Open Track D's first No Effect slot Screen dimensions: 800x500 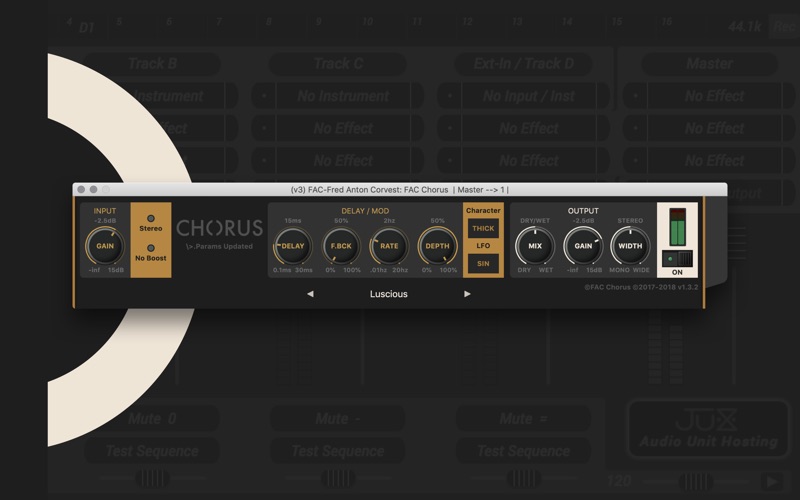tap(529, 129)
